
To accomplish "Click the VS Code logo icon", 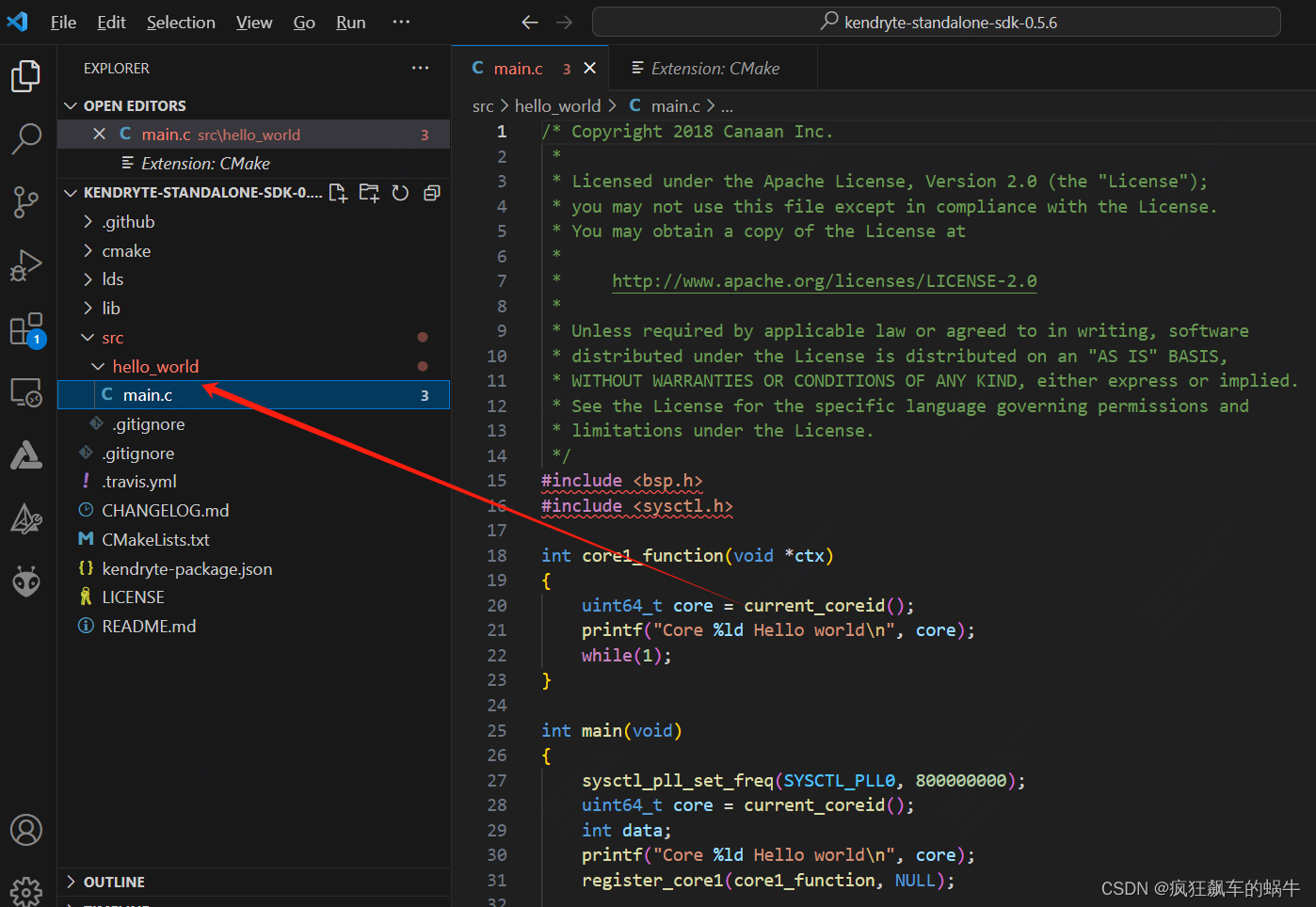I will tap(18, 22).
